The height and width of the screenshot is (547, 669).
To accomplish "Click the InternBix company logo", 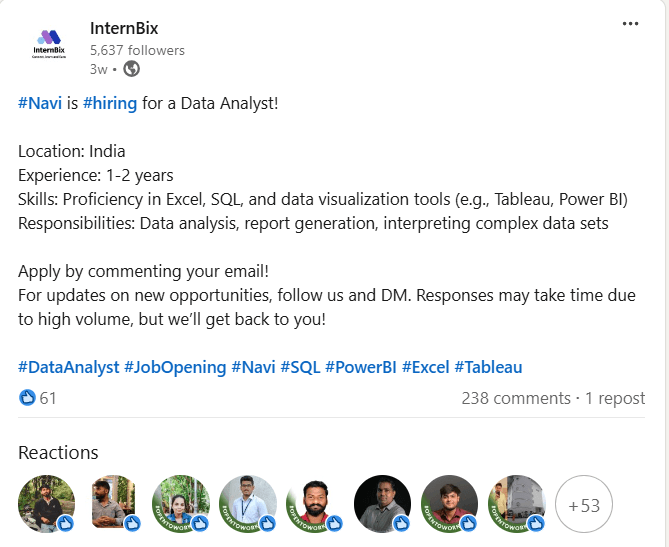I will point(49,44).
